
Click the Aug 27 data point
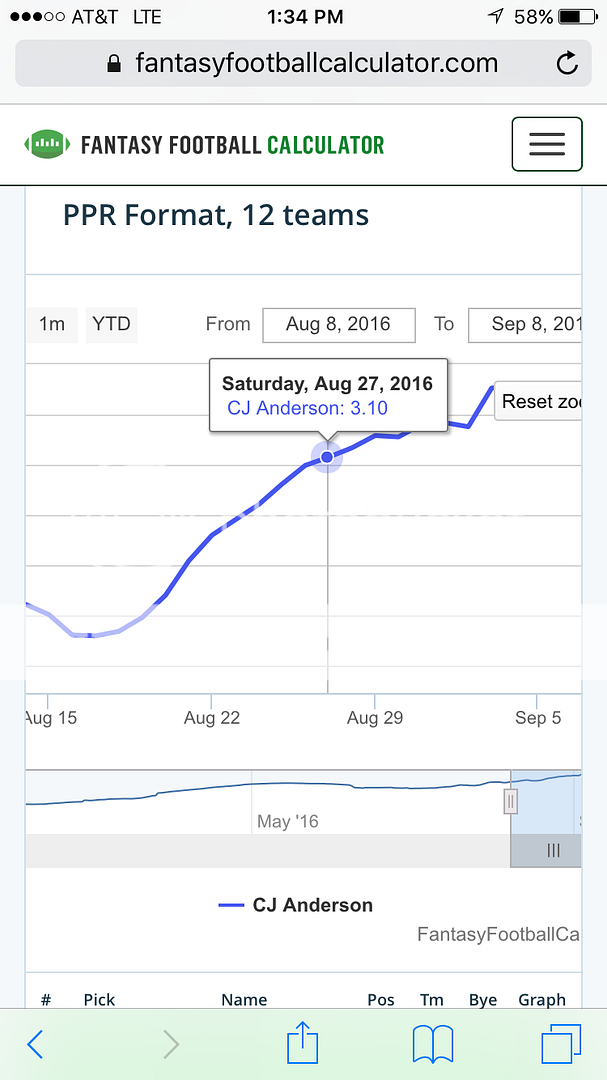[327, 457]
